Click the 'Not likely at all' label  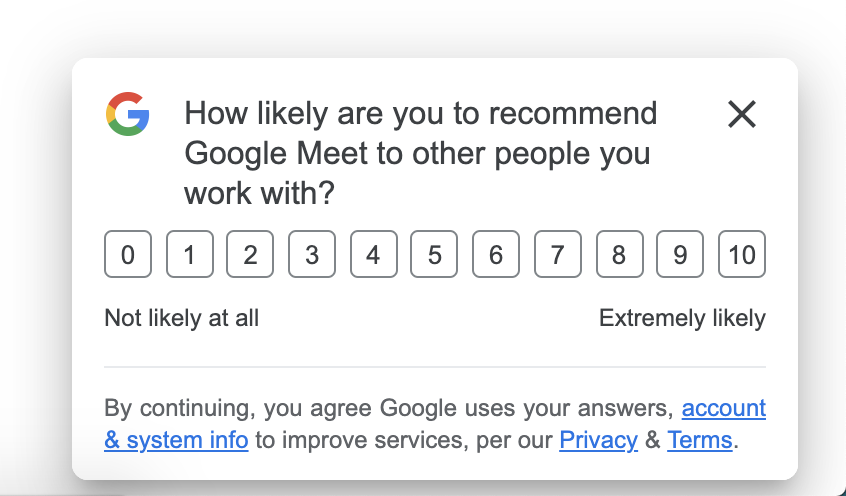tap(181, 318)
